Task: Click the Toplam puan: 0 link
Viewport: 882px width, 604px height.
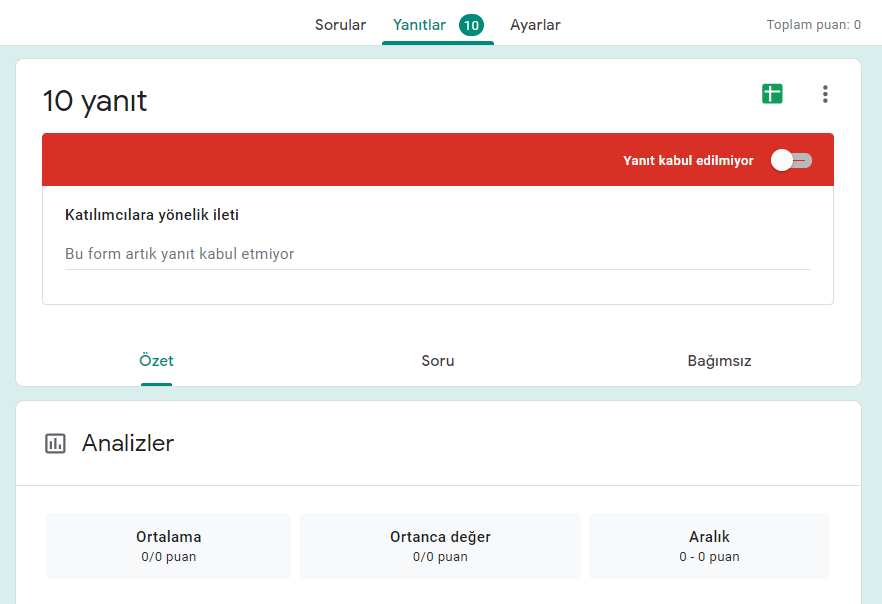Action: click(814, 24)
